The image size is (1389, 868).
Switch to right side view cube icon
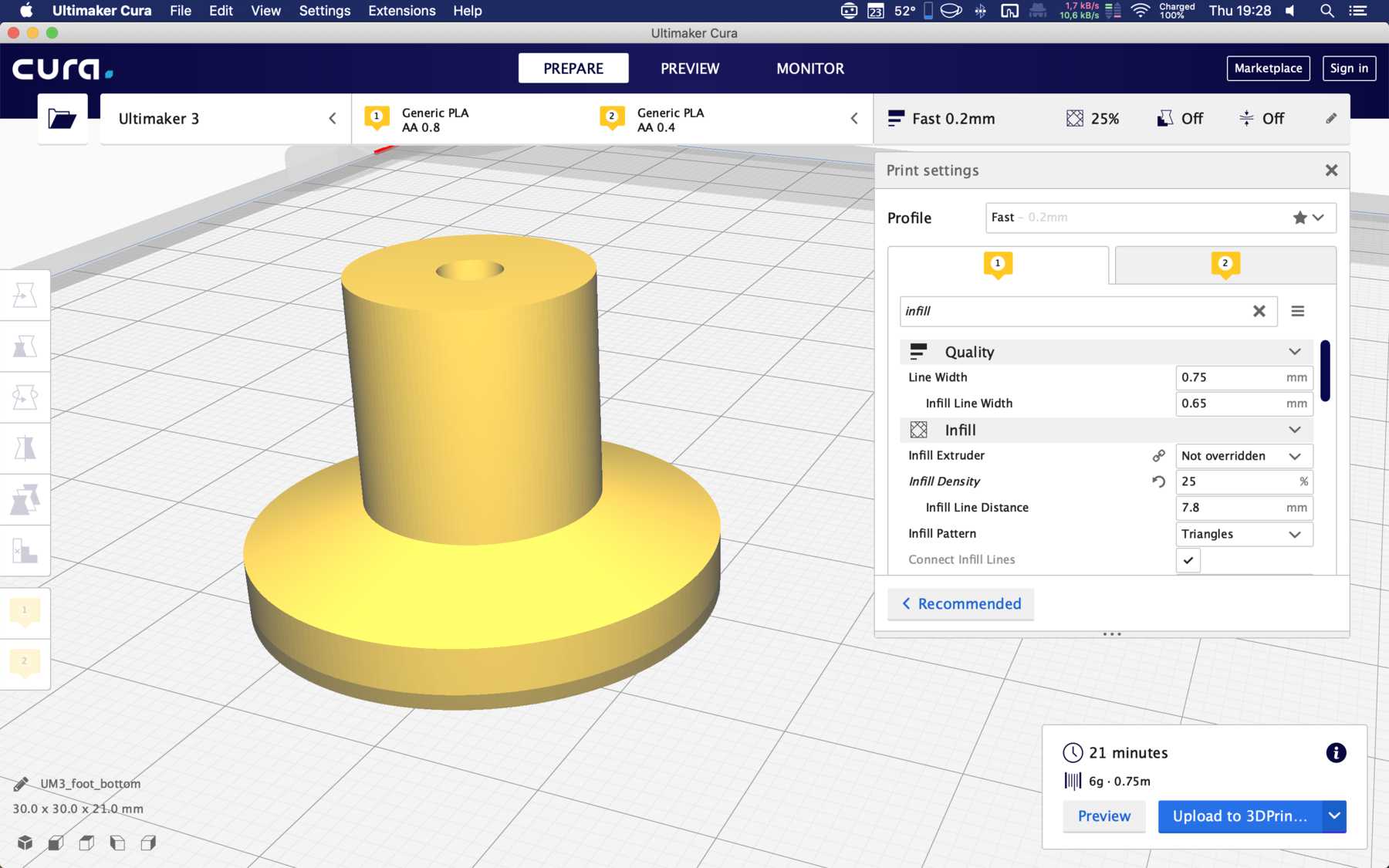click(148, 843)
